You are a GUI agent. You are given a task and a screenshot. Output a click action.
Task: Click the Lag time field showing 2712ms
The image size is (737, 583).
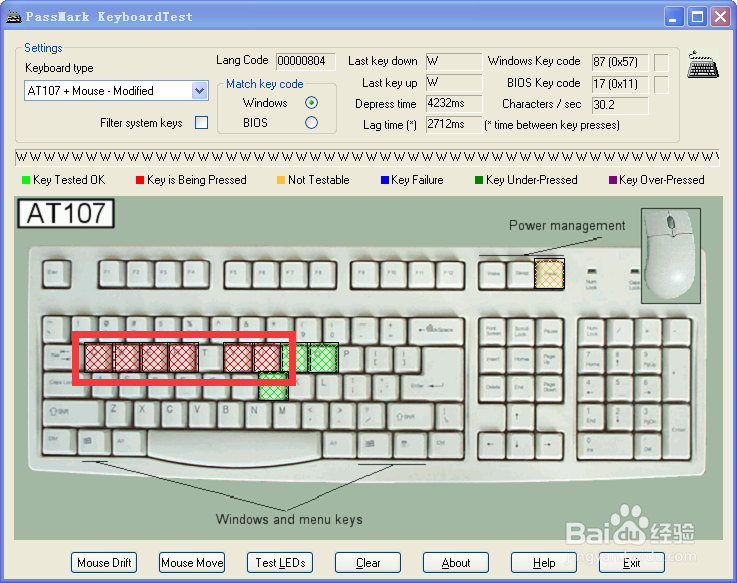tap(454, 125)
